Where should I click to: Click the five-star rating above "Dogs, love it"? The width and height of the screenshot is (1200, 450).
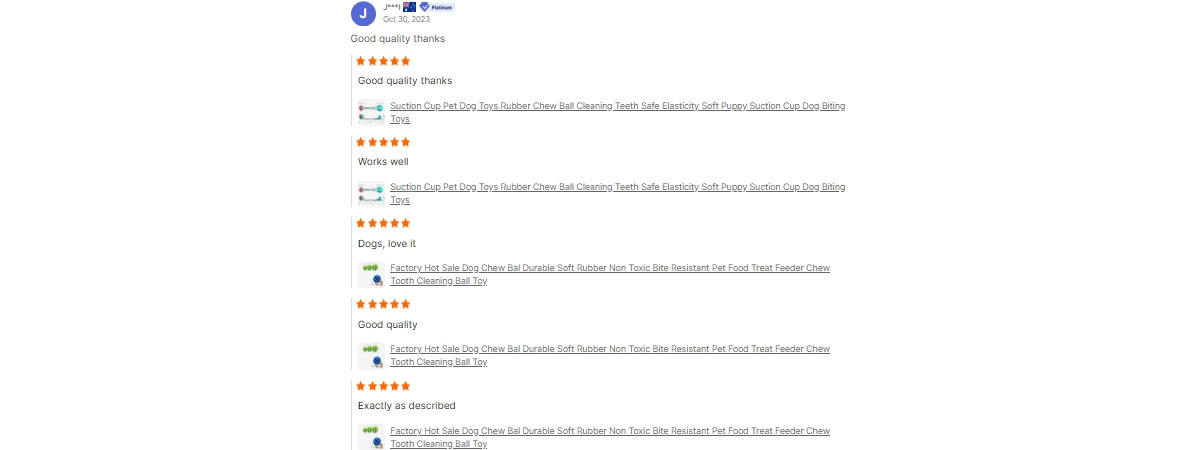[x=383, y=223]
